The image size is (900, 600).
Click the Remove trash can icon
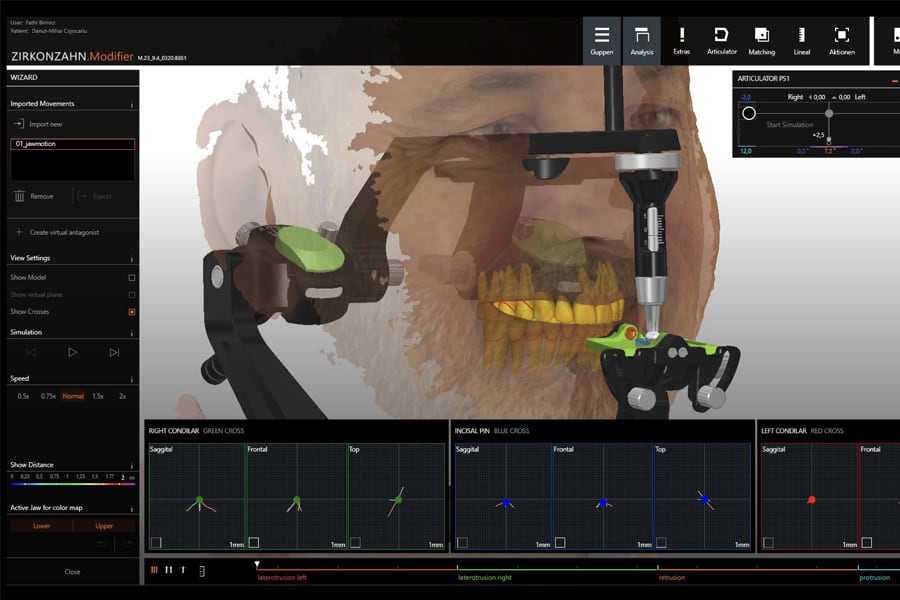tap(20, 196)
